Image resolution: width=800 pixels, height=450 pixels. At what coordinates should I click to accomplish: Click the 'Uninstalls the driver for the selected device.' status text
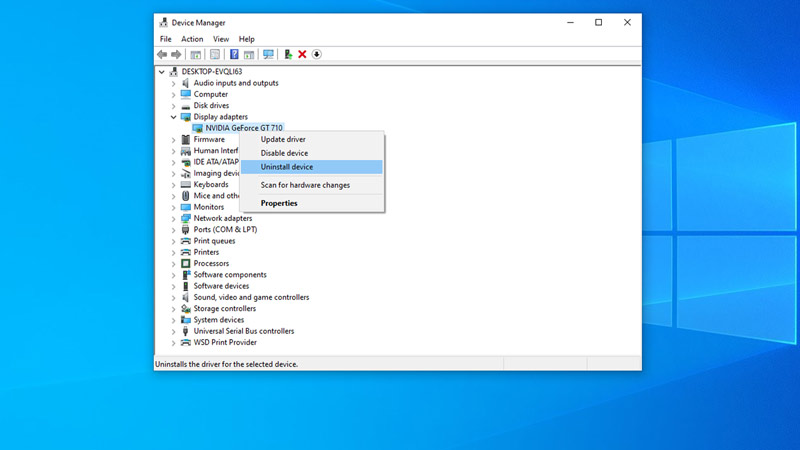click(227, 364)
